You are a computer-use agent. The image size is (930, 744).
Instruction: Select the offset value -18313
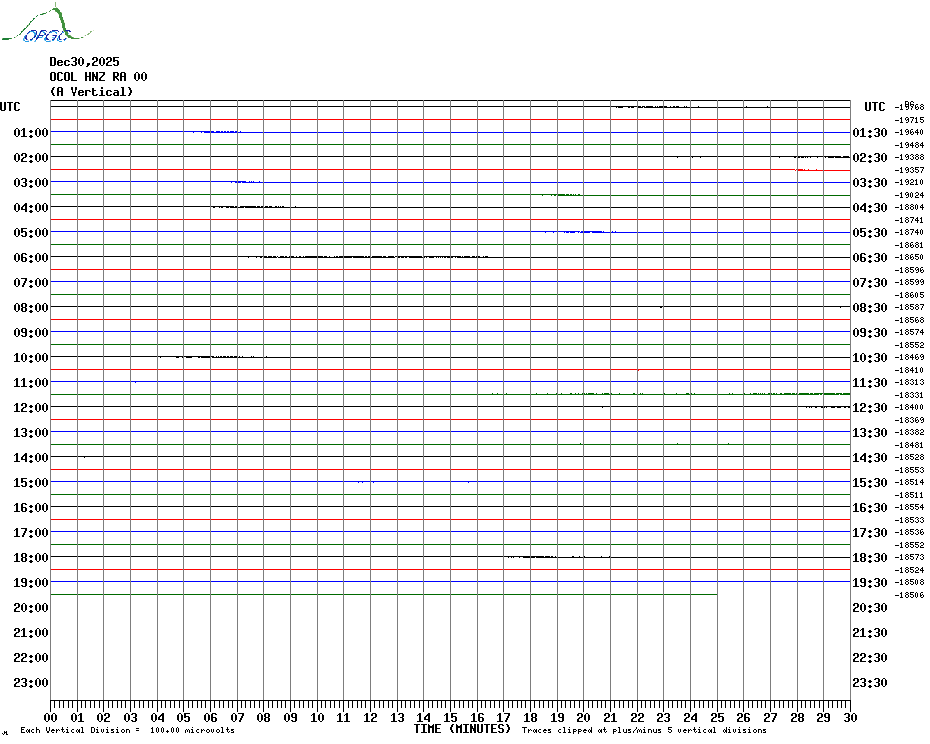pos(909,382)
